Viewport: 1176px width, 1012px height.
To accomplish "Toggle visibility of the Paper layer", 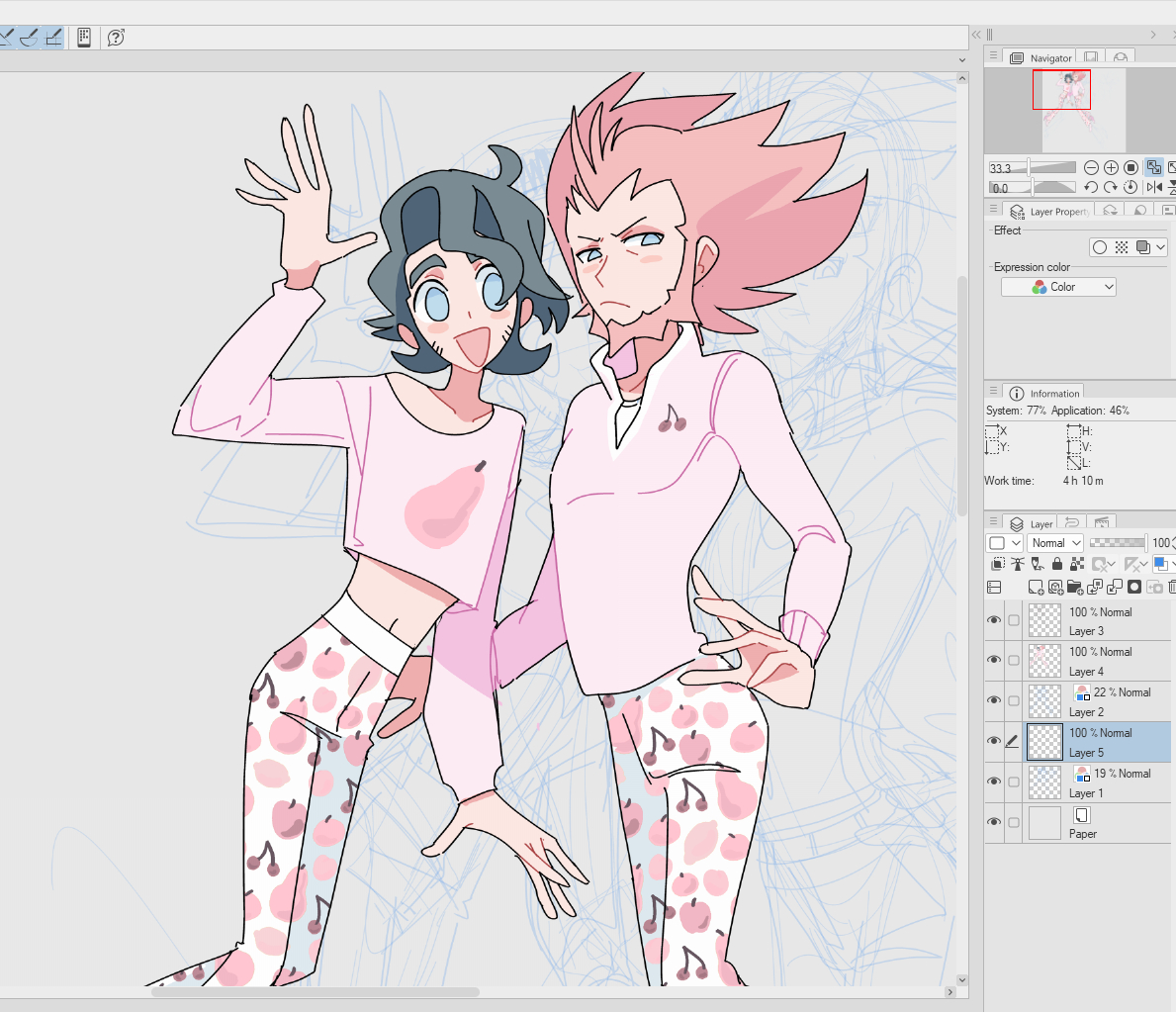I will [x=994, y=822].
